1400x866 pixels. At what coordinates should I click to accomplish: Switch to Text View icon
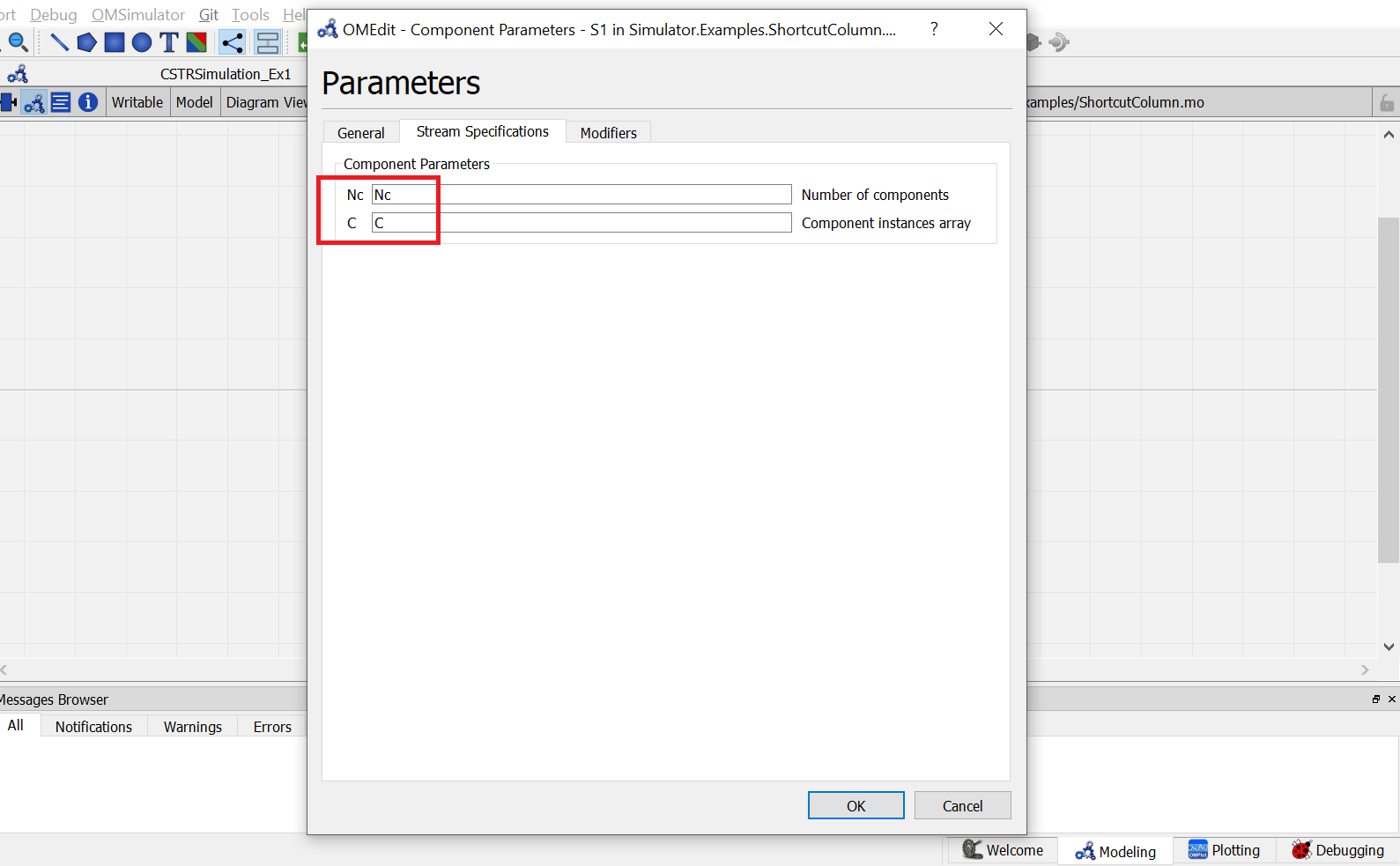[61, 102]
